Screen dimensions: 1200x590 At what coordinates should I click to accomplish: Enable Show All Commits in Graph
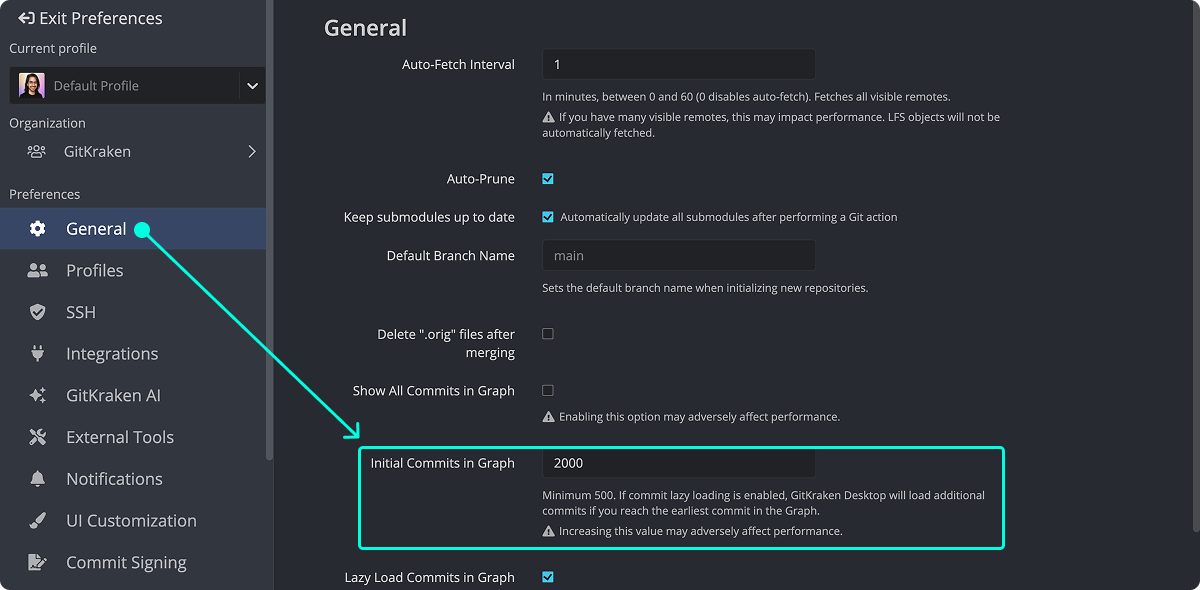click(x=548, y=390)
